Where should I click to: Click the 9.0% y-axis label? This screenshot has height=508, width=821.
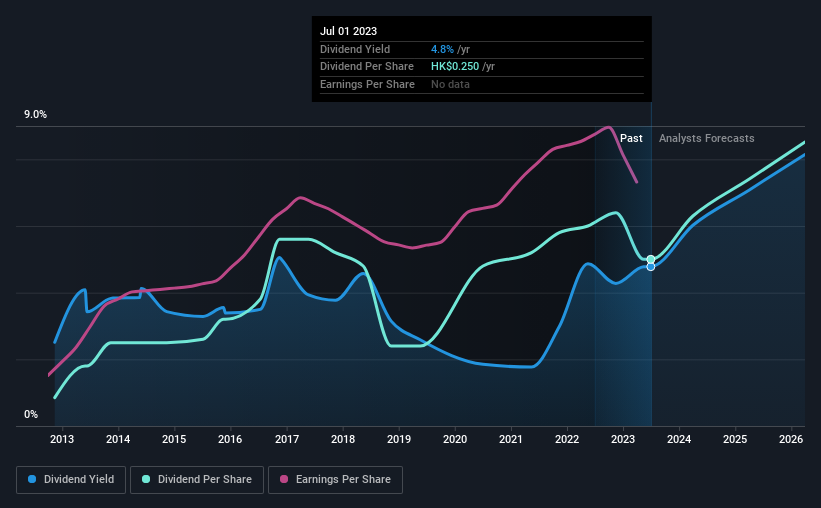(x=35, y=115)
